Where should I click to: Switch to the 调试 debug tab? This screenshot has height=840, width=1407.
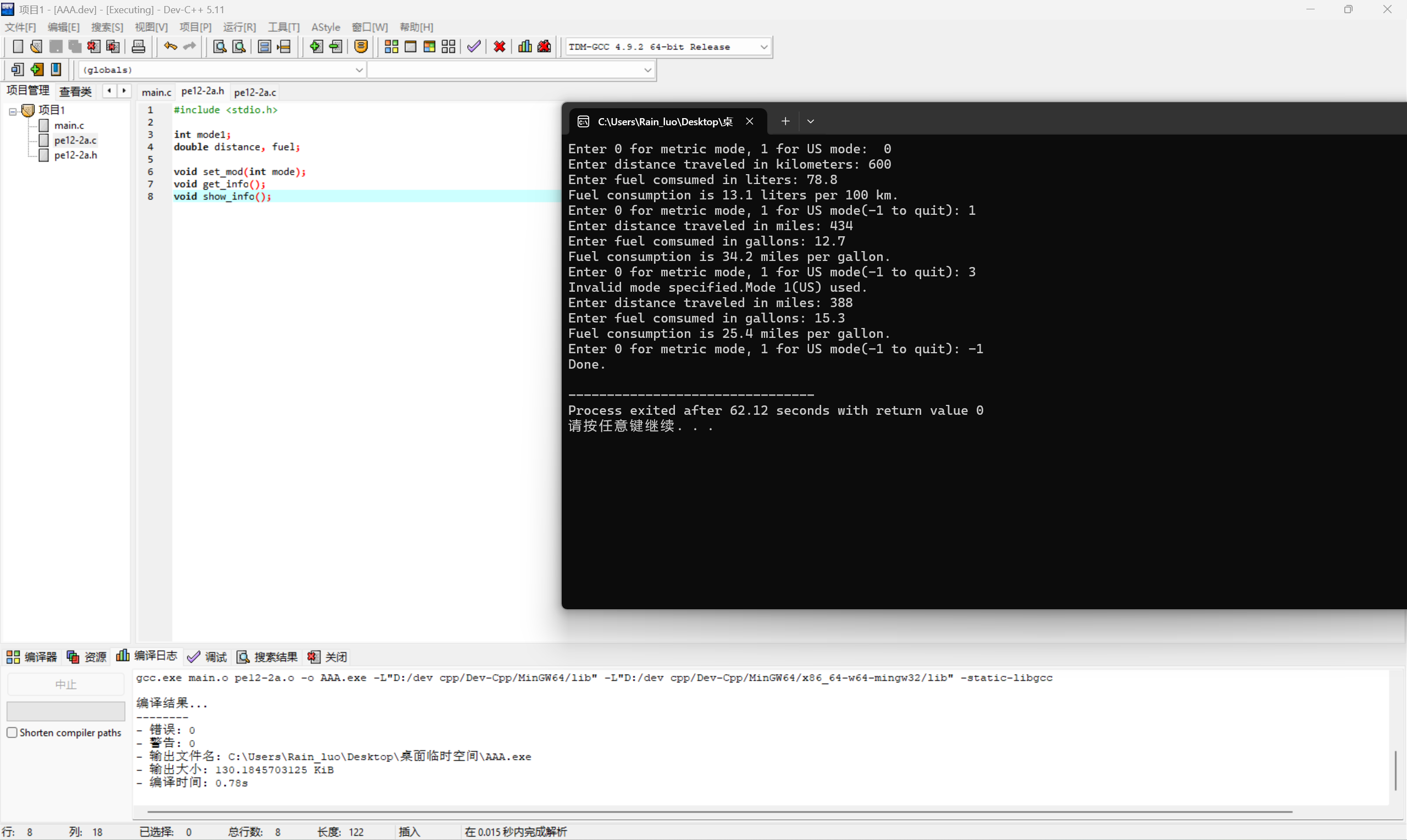pos(208,657)
